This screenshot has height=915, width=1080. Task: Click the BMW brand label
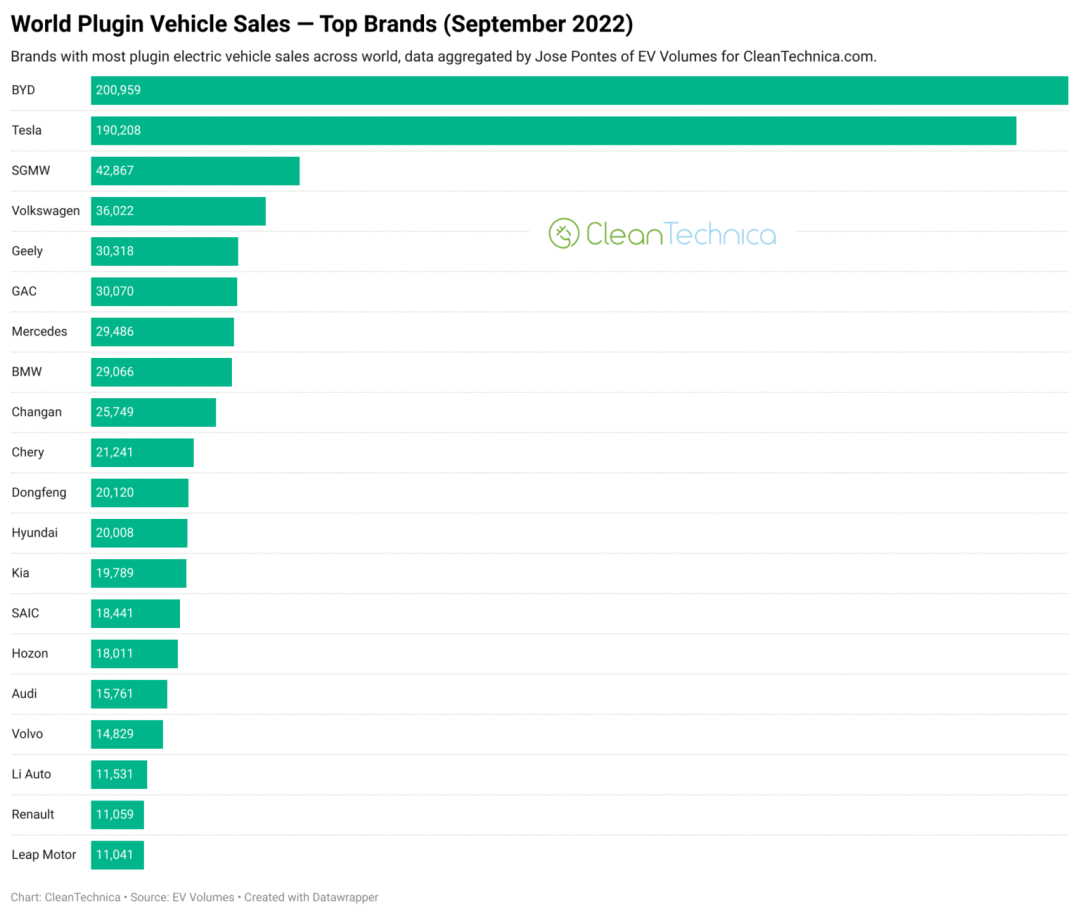(27, 372)
